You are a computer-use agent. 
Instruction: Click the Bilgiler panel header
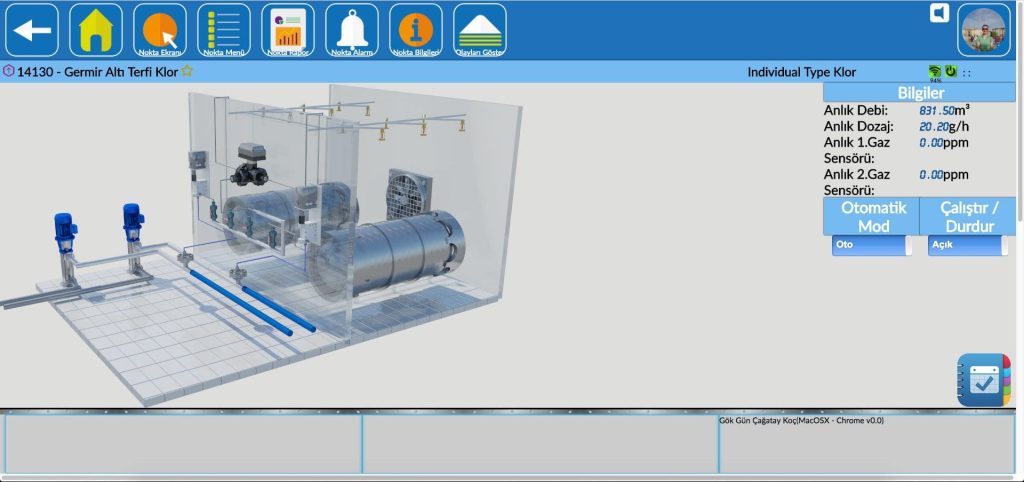point(919,92)
